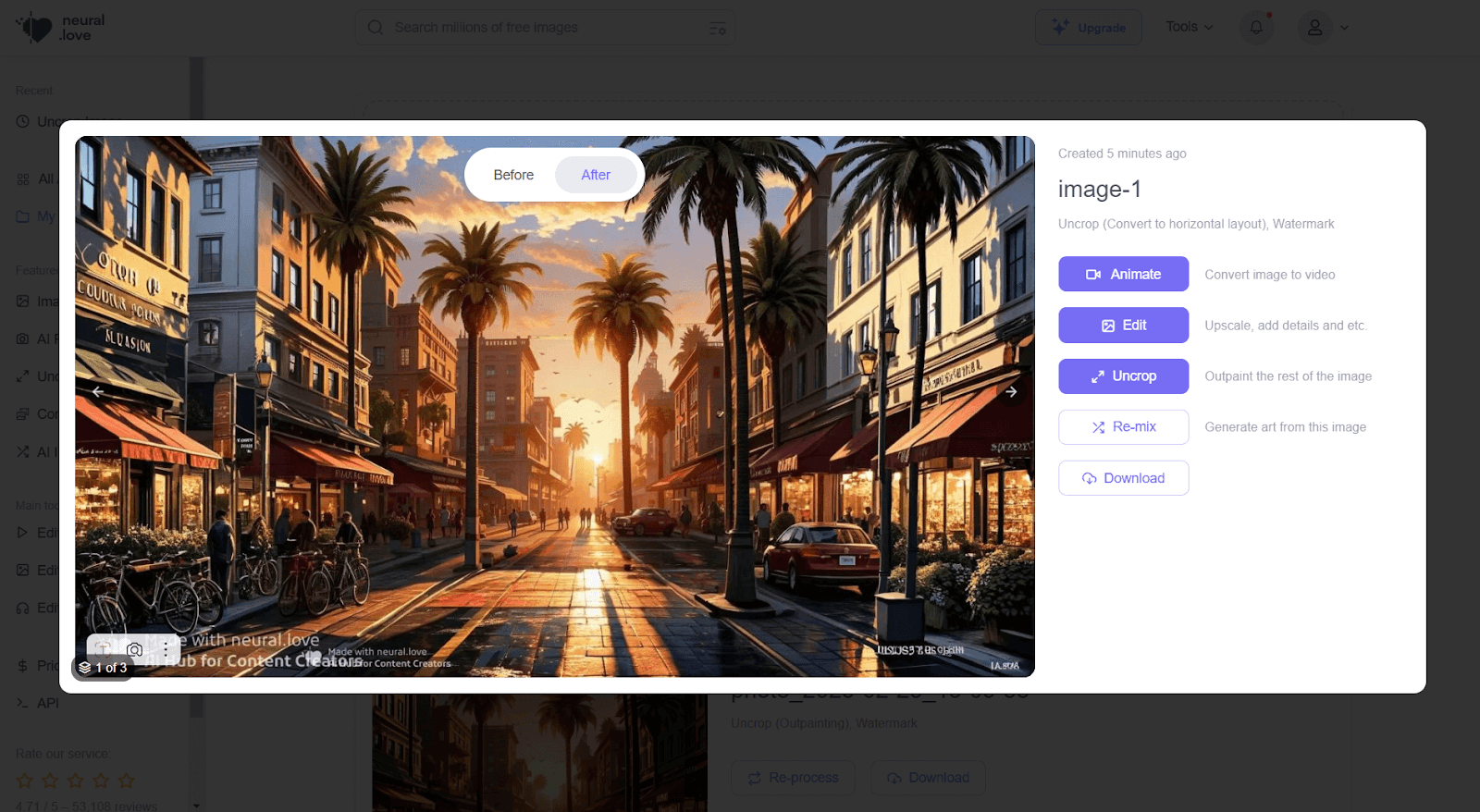Image resolution: width=1480 pixels, height=812 pixels.
Task: Click the thumbnail below the dialog
Action: tap(539, 753)
